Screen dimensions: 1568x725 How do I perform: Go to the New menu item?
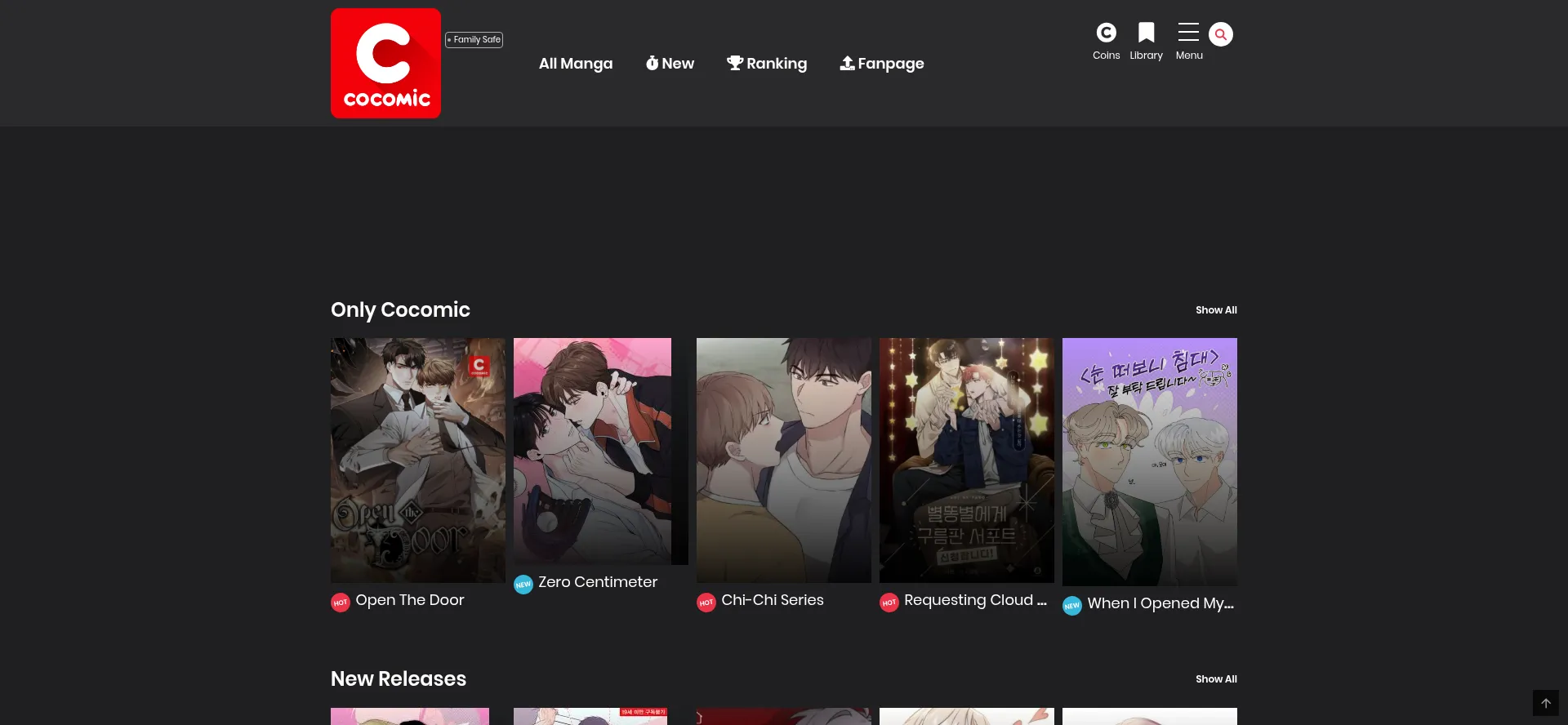click(670, 64)
